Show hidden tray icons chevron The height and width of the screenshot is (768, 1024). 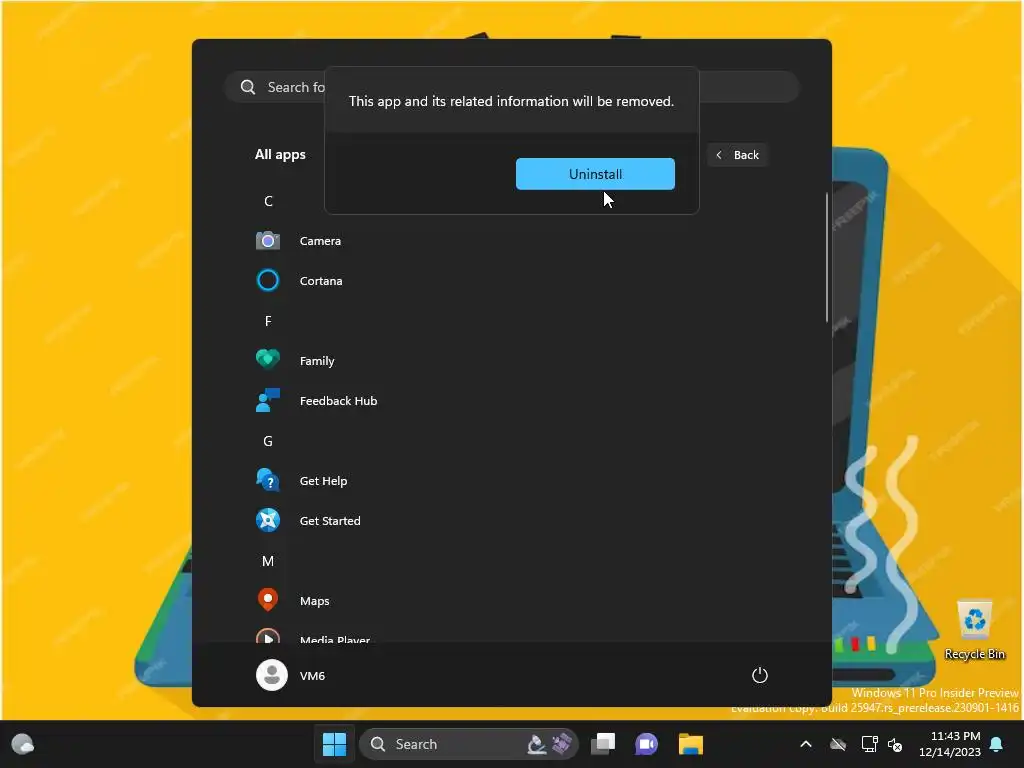coord(806,744)
